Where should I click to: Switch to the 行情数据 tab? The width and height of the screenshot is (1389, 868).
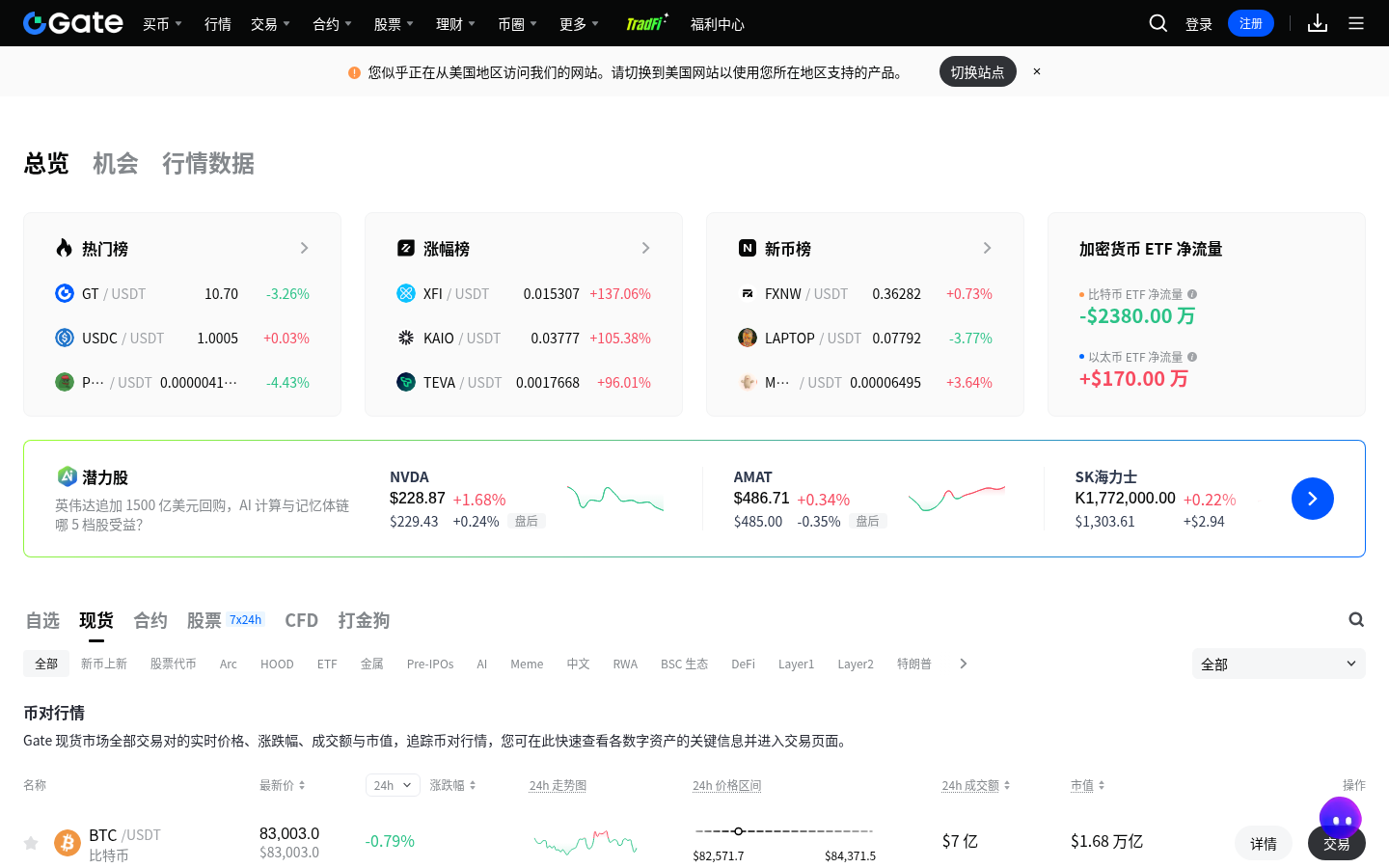click(x=208, y=163)
